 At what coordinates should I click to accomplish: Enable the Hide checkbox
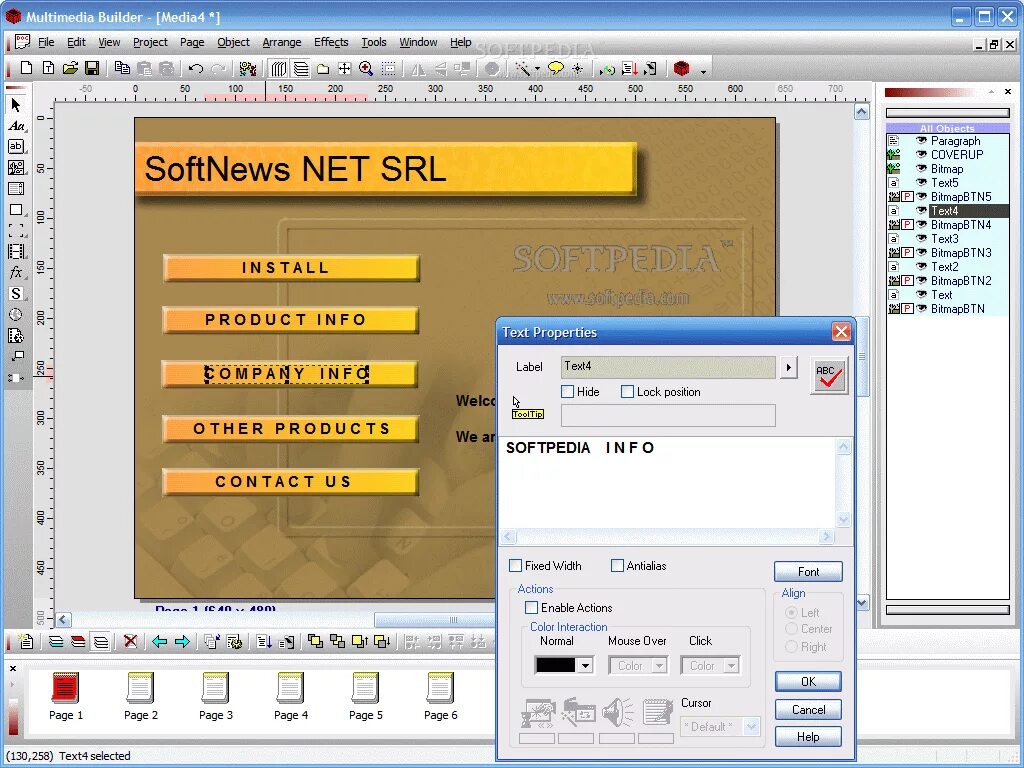[568, 392]
